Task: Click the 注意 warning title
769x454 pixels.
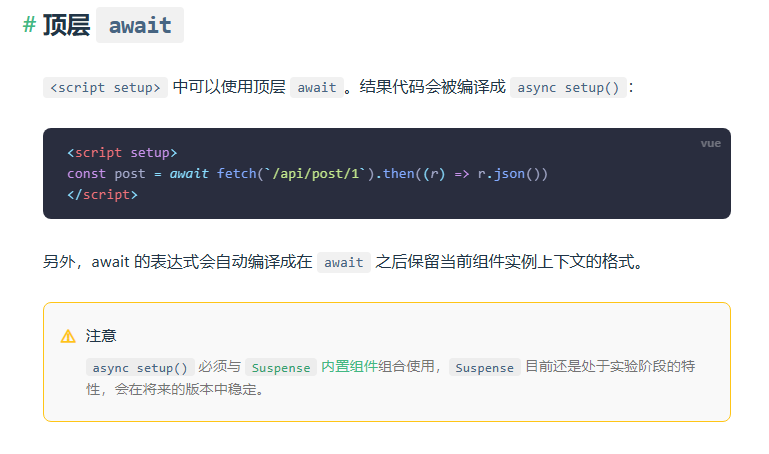Action: (x=101, y=336)
